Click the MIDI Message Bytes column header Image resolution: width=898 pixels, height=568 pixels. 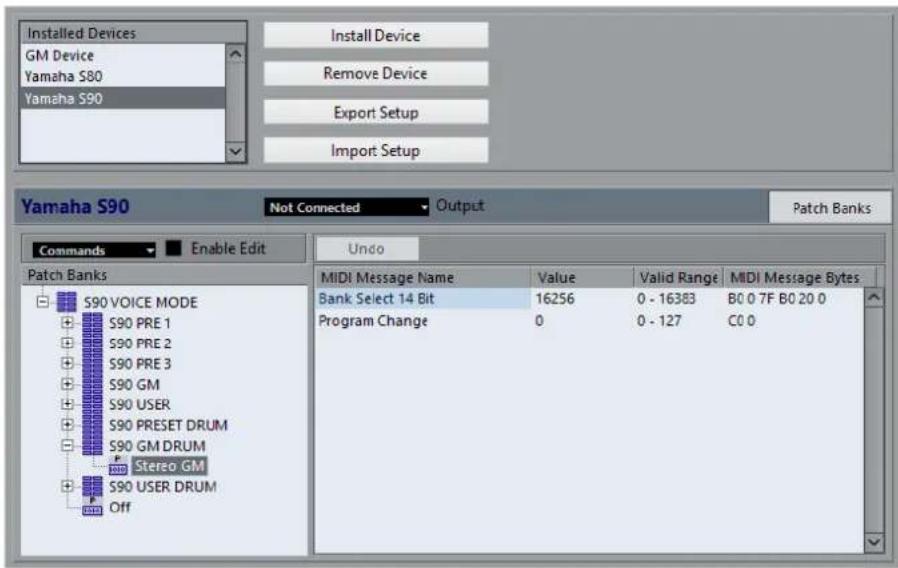(x=799, y=278)
